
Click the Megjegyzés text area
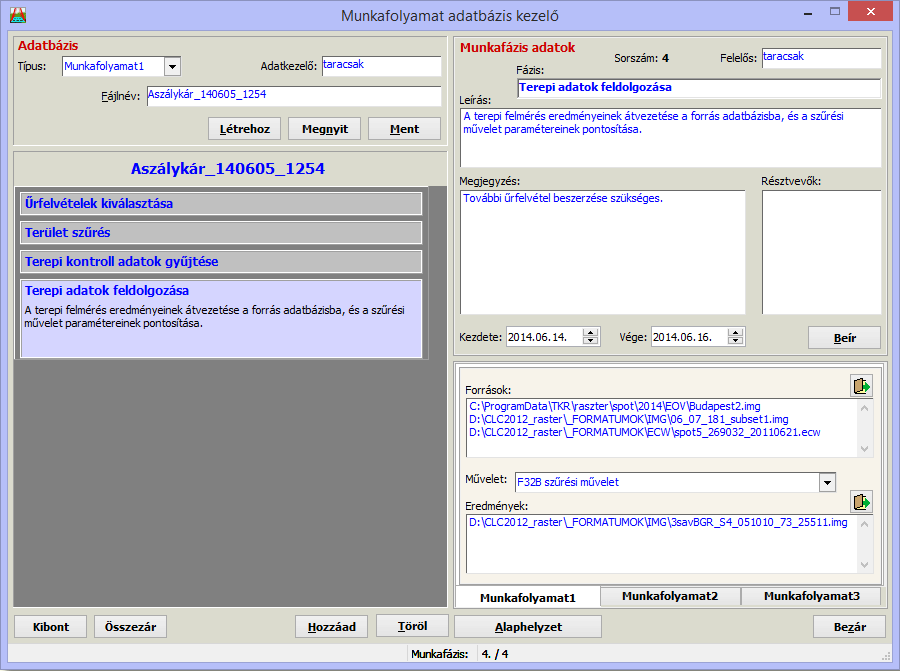[x=602, y=251]
